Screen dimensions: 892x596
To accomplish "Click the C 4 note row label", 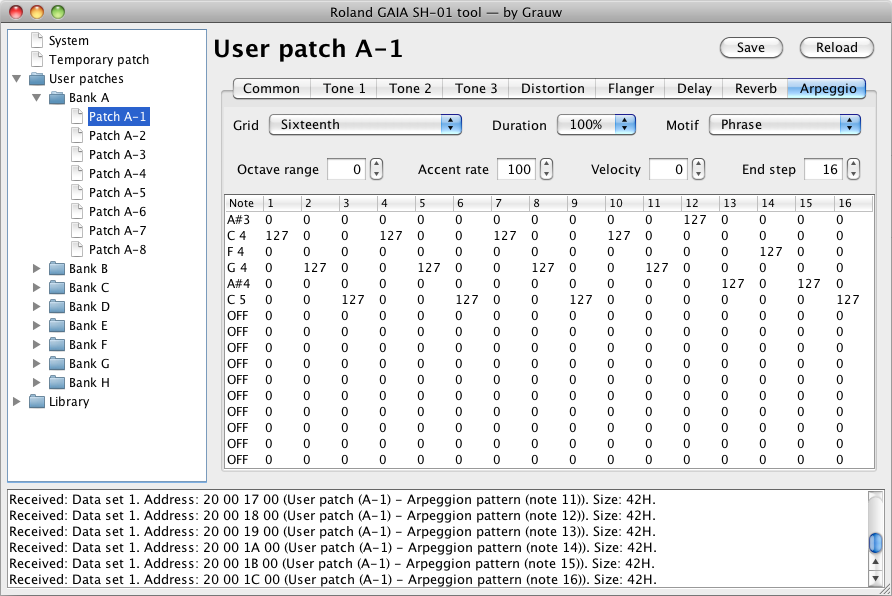I will [x=237, y=235].
